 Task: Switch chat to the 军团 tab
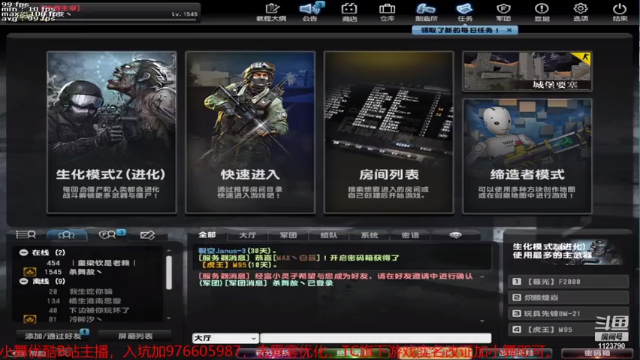[288, 235]
